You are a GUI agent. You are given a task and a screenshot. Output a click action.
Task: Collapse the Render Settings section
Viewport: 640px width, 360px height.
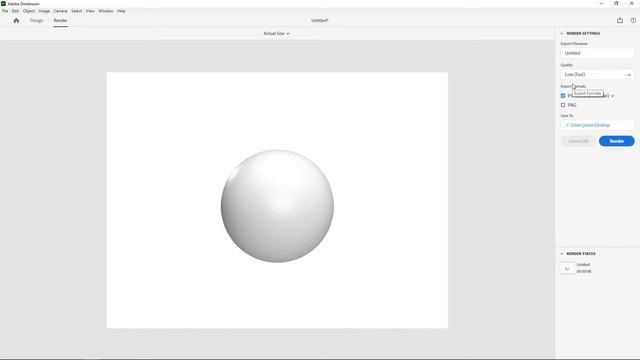[562, 33]
